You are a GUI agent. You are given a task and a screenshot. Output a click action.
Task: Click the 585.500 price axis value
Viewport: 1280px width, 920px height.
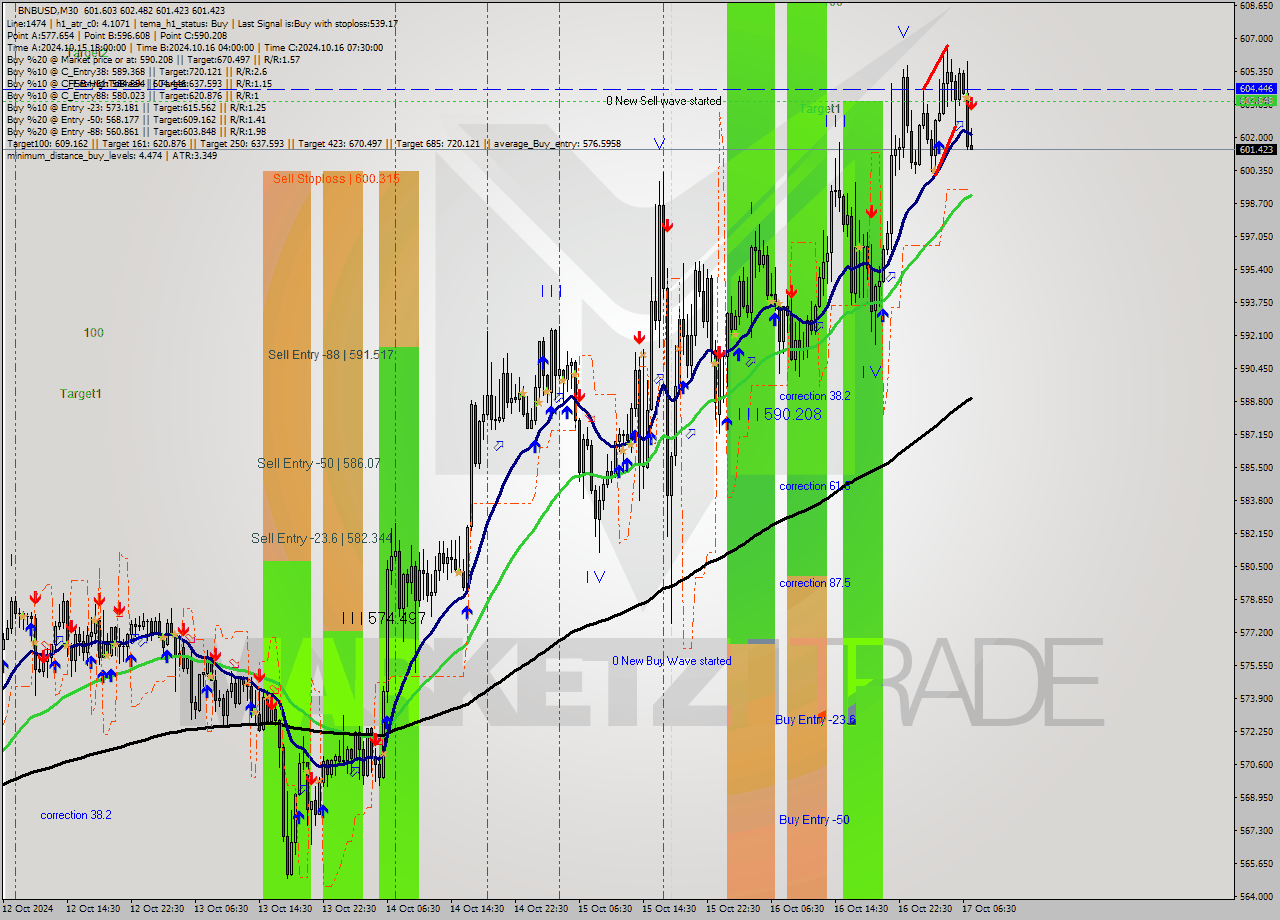point(1256,468)
